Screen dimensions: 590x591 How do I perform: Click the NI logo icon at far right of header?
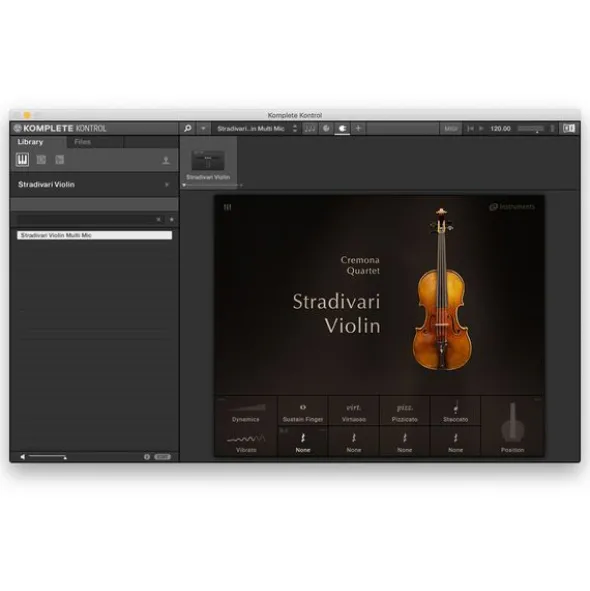(569, 129)
